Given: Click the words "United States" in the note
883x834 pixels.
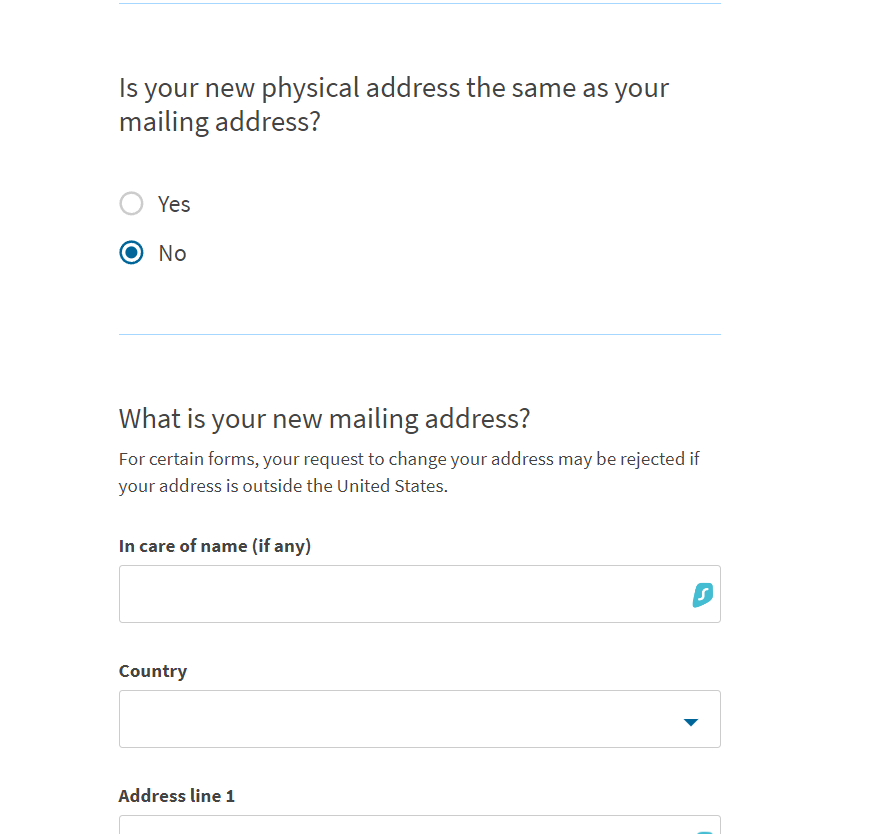Looking at the screenshot, I should tap(391, 485).
